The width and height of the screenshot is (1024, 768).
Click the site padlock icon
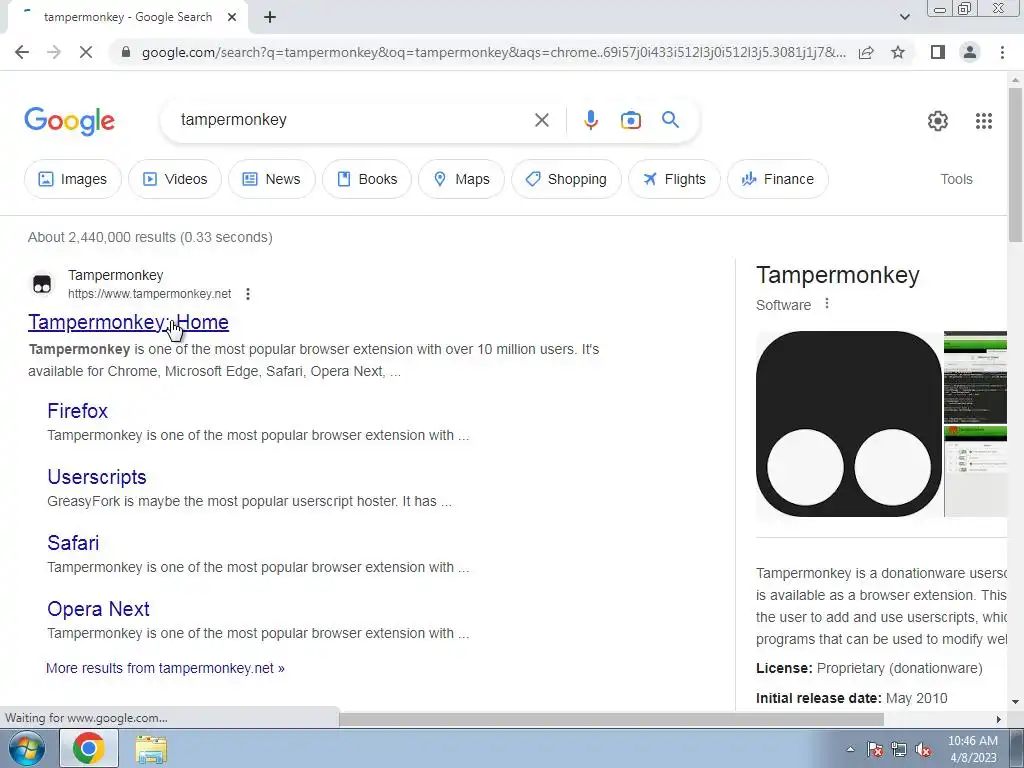[x=126, y=52]
